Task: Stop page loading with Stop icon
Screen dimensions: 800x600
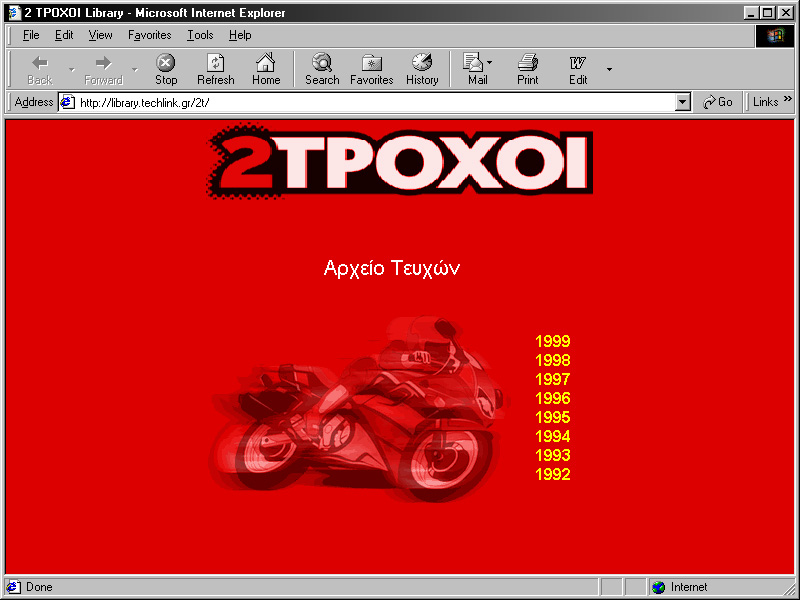Action: pyautogui.click(x=165, y=63)
